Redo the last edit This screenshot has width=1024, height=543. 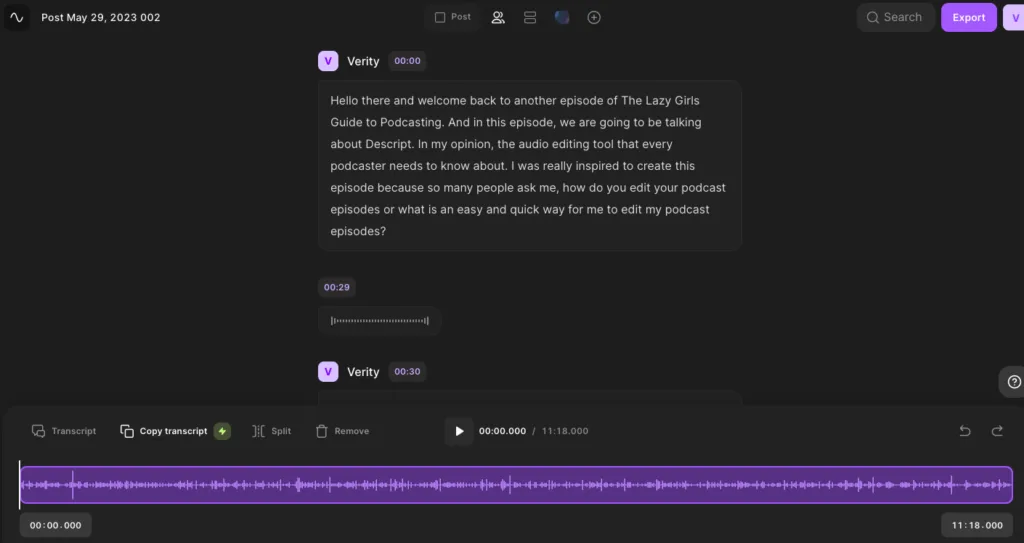[x=997, y=431]
